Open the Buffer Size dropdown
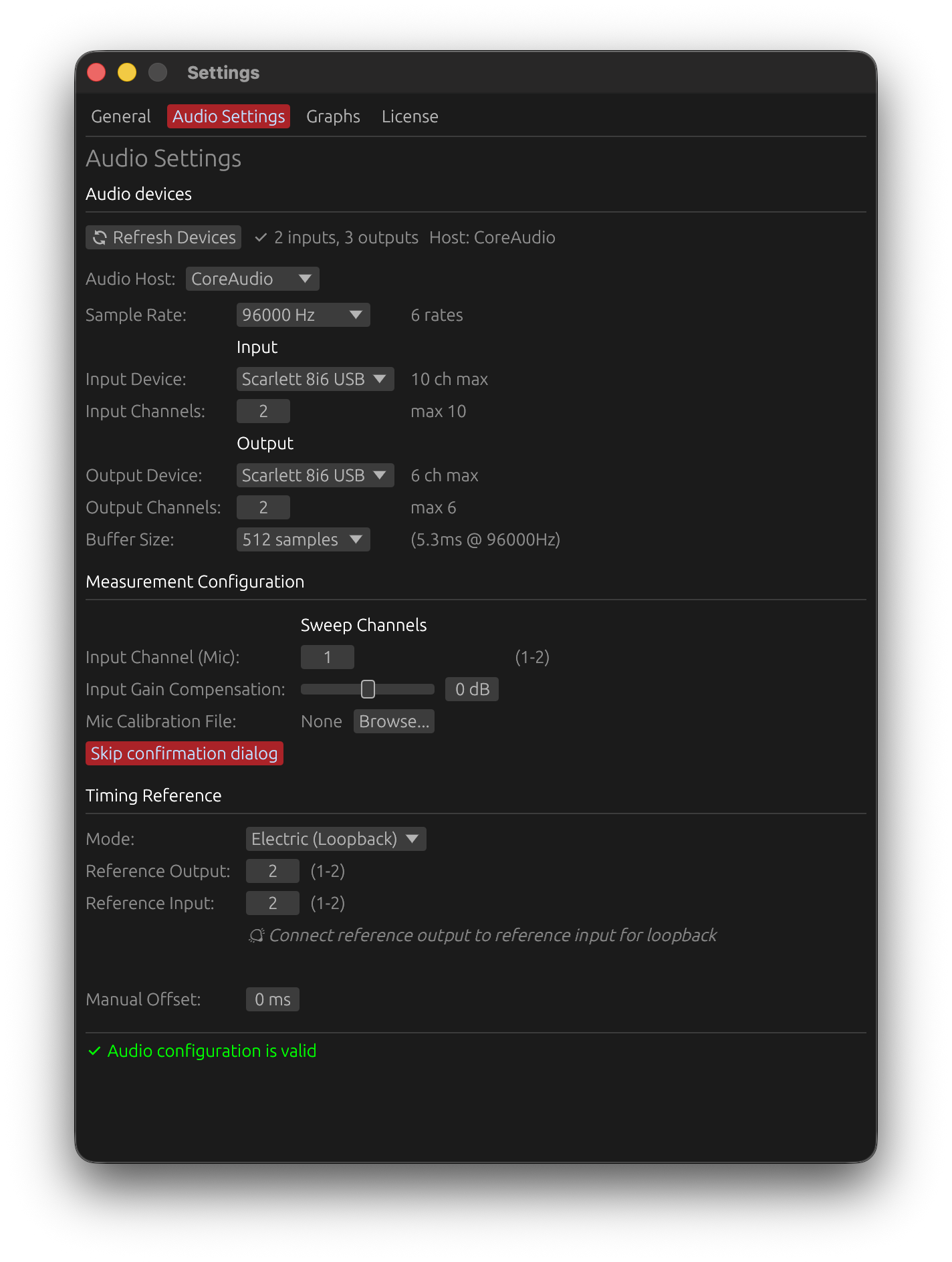Viewport: 952px width, 1262px height. [303, 539]
